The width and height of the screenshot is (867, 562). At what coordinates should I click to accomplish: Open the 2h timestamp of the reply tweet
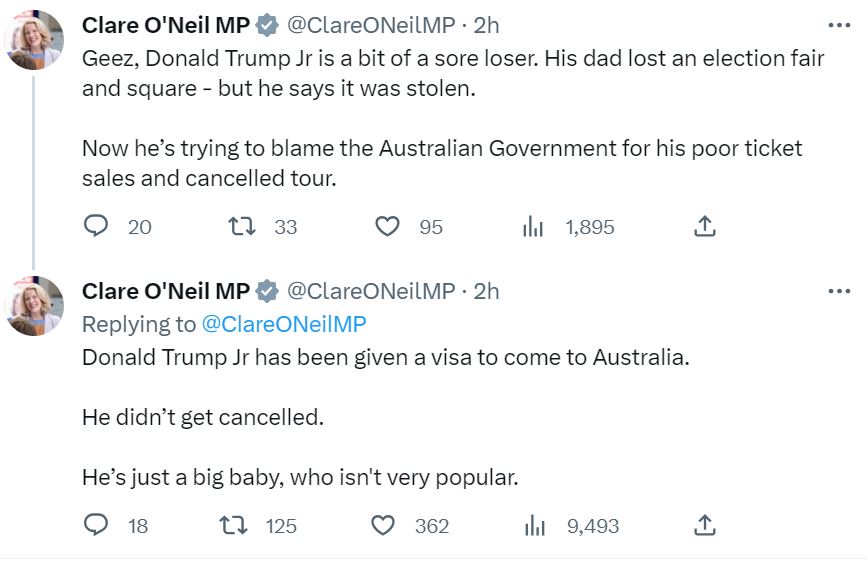pyautogui.click(x=486, y=291)
